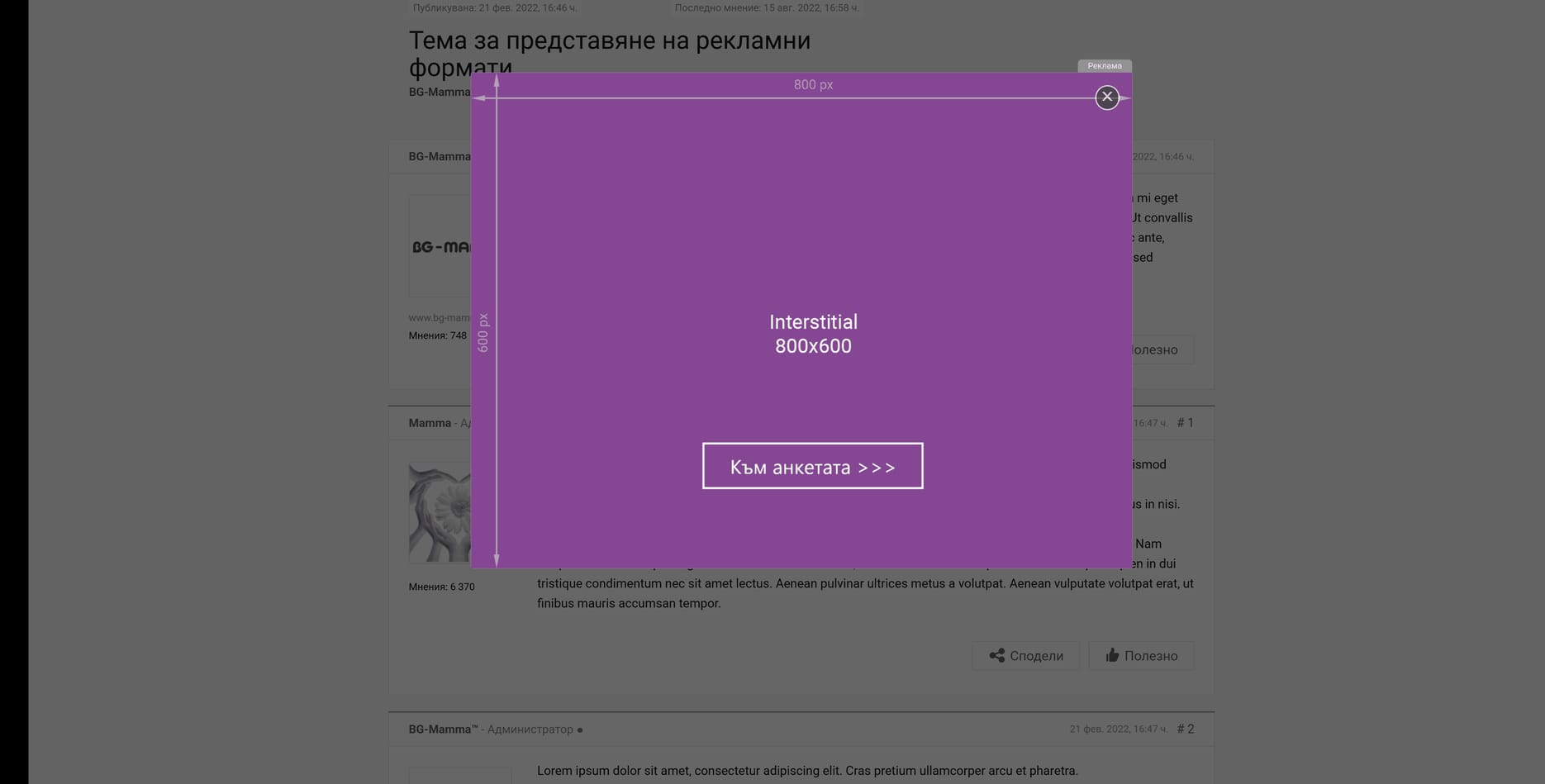
Task: Click the '21 фев. 2022, 16:47 ч.' timestamp of post #2
Action: pyautogui.click(x=1119, y=729)
